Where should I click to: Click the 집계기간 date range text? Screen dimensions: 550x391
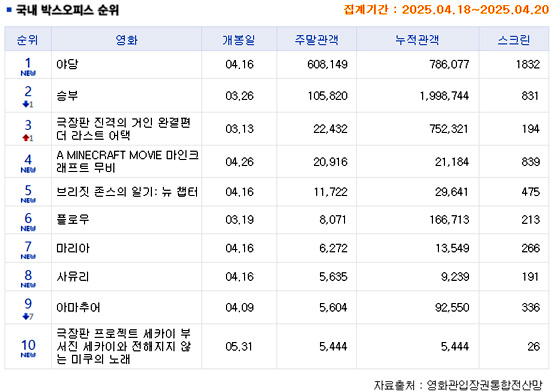[x=446, y=9]
